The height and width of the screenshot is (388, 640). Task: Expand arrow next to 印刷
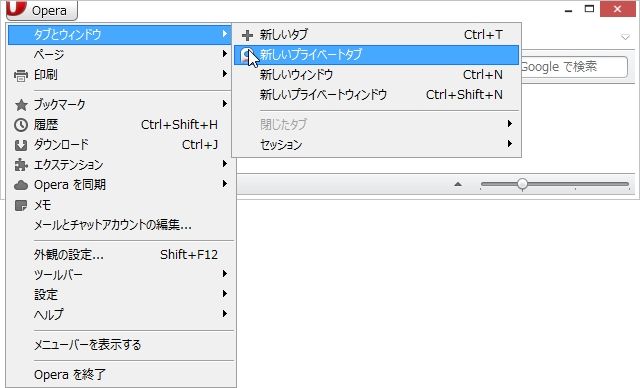click(224, 73)
